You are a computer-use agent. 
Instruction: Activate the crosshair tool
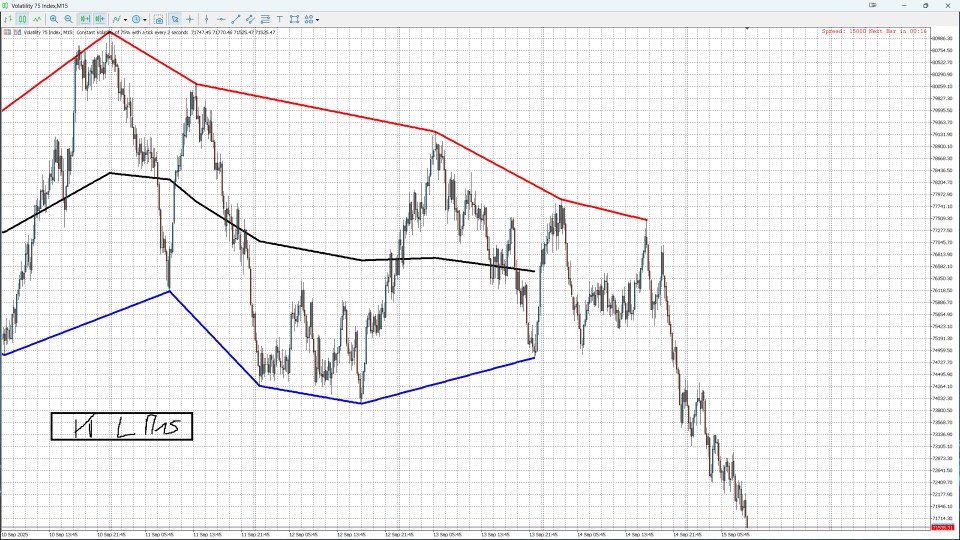(x=190, y=20)
